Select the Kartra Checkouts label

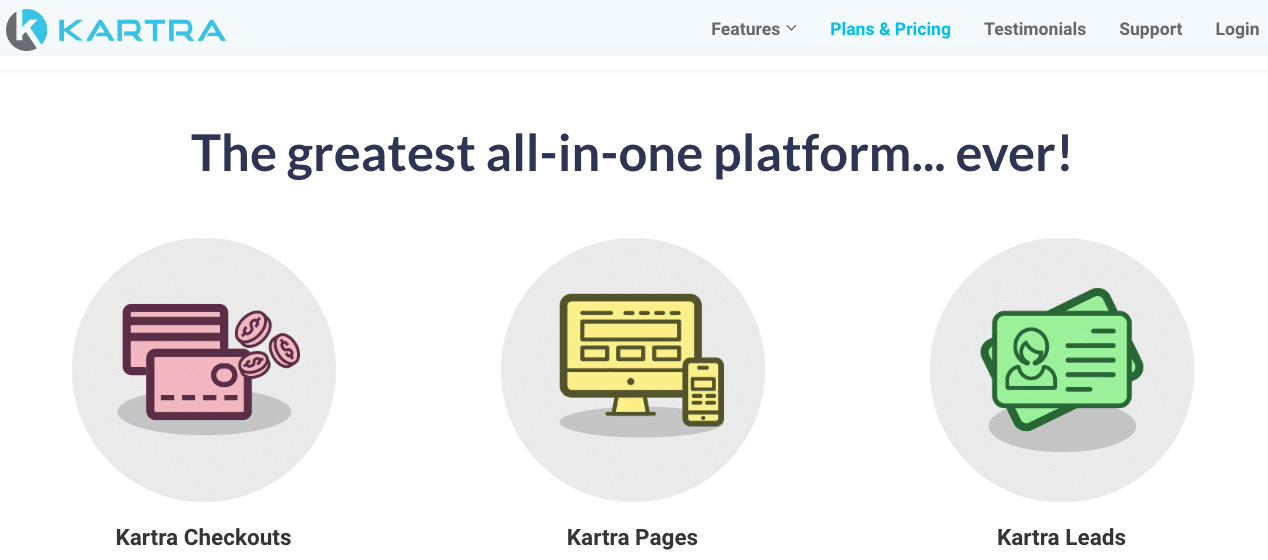[204, 537]
